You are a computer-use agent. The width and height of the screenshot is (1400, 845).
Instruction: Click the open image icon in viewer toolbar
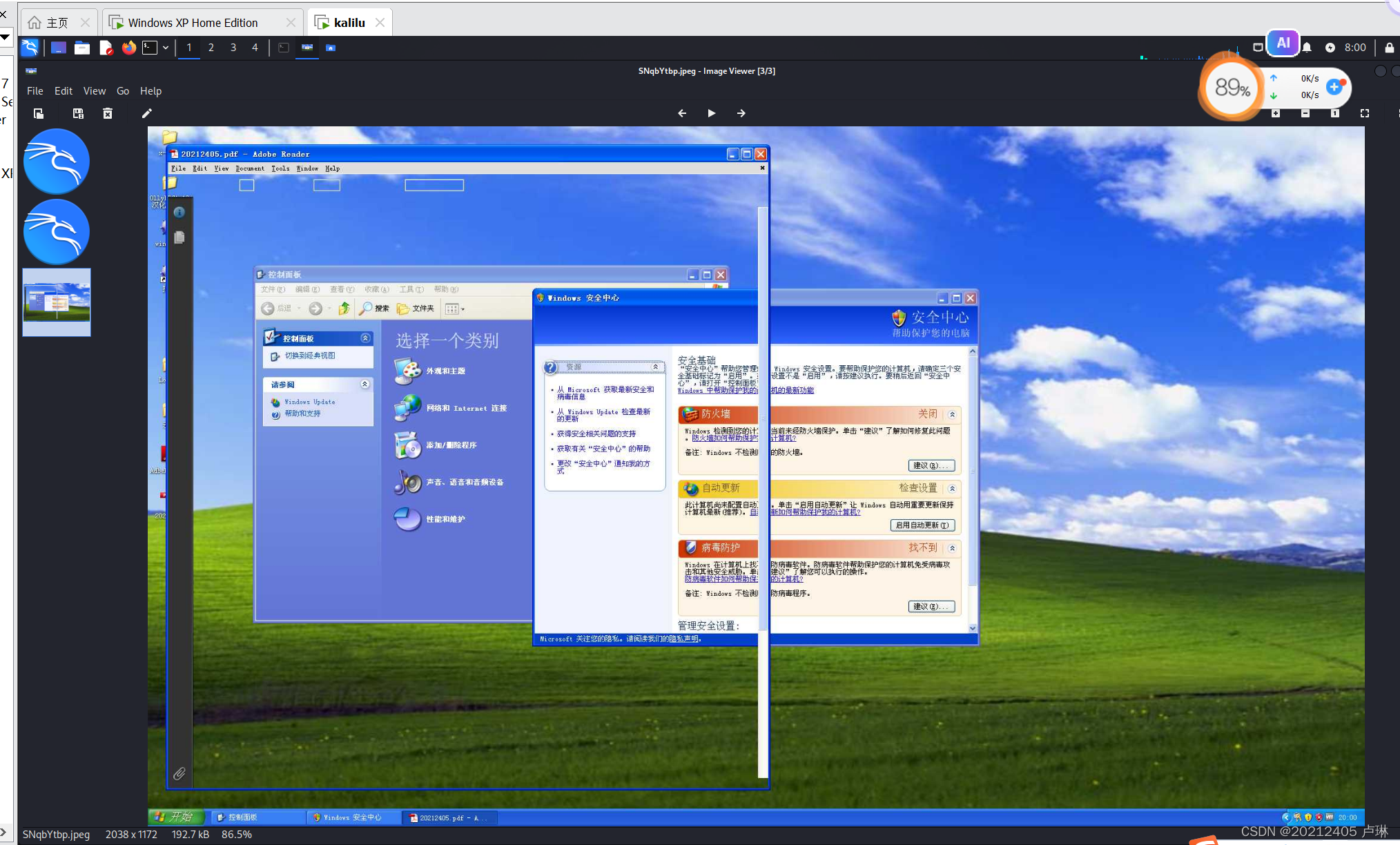(x=39, y=113)
